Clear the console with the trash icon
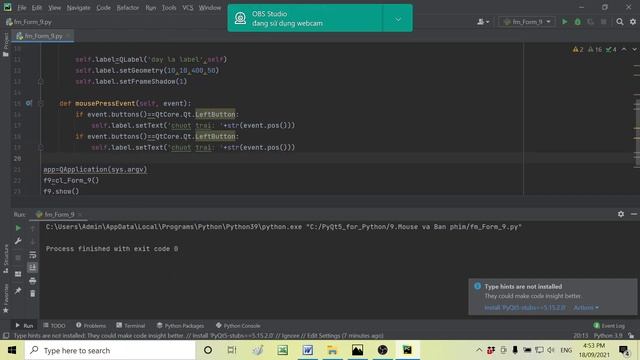Viewport: 640px width, 360px height. pyautogui.click(x=33, y=293)
